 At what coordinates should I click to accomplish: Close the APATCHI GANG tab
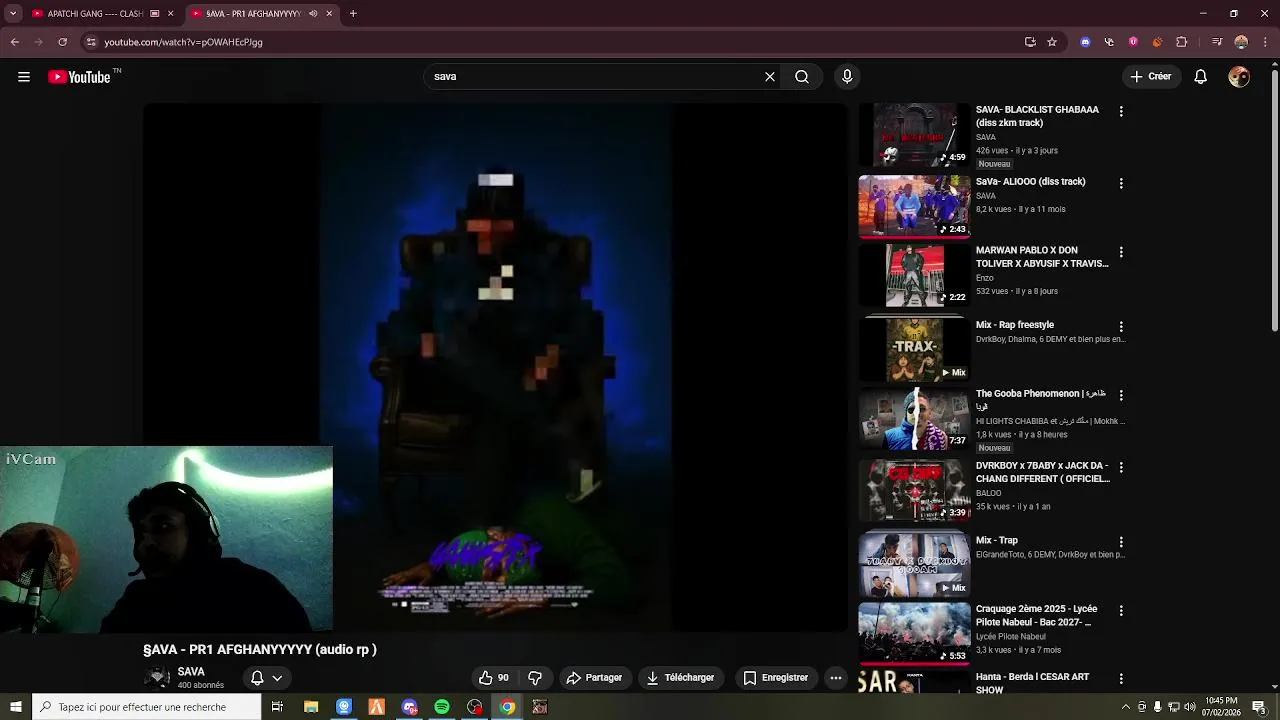coord(171,14)
